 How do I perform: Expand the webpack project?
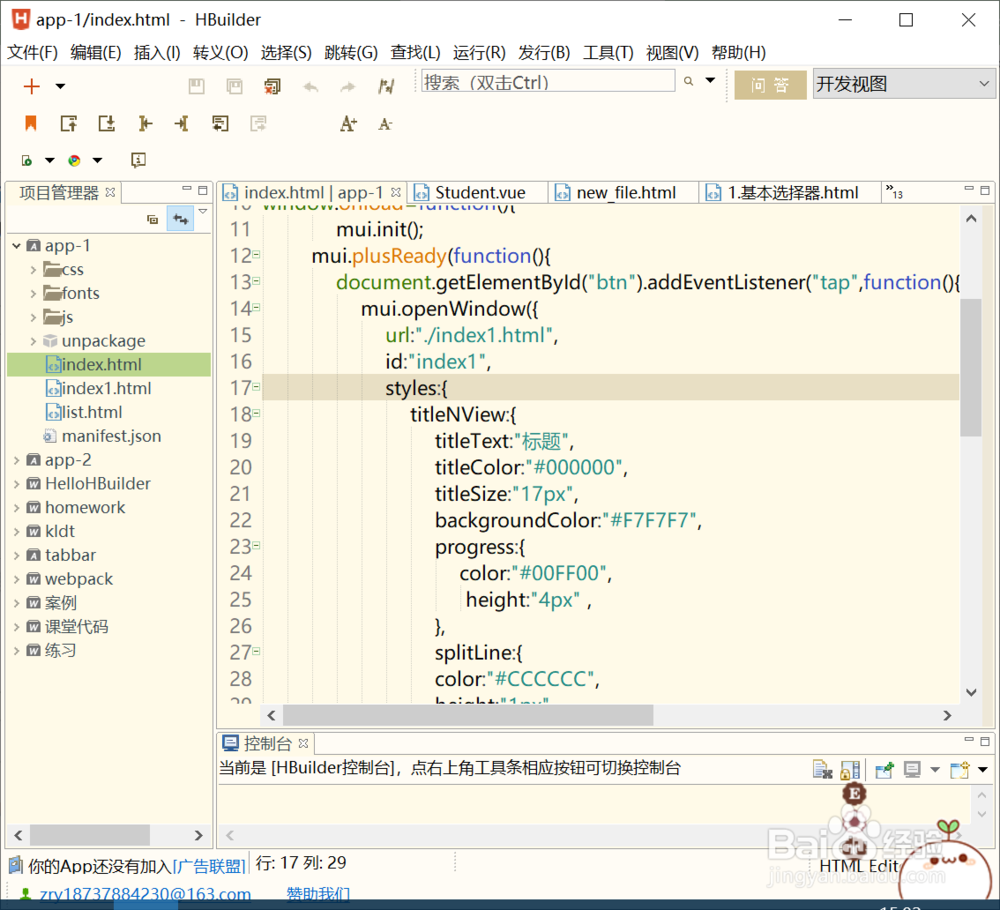[17, 579]
